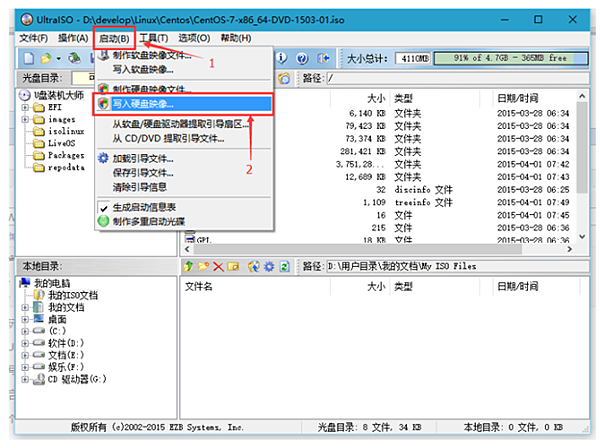Click floppy icon beside 制作软盘映像文件
This screenshot has height=448, width=600.
[103, 55]
